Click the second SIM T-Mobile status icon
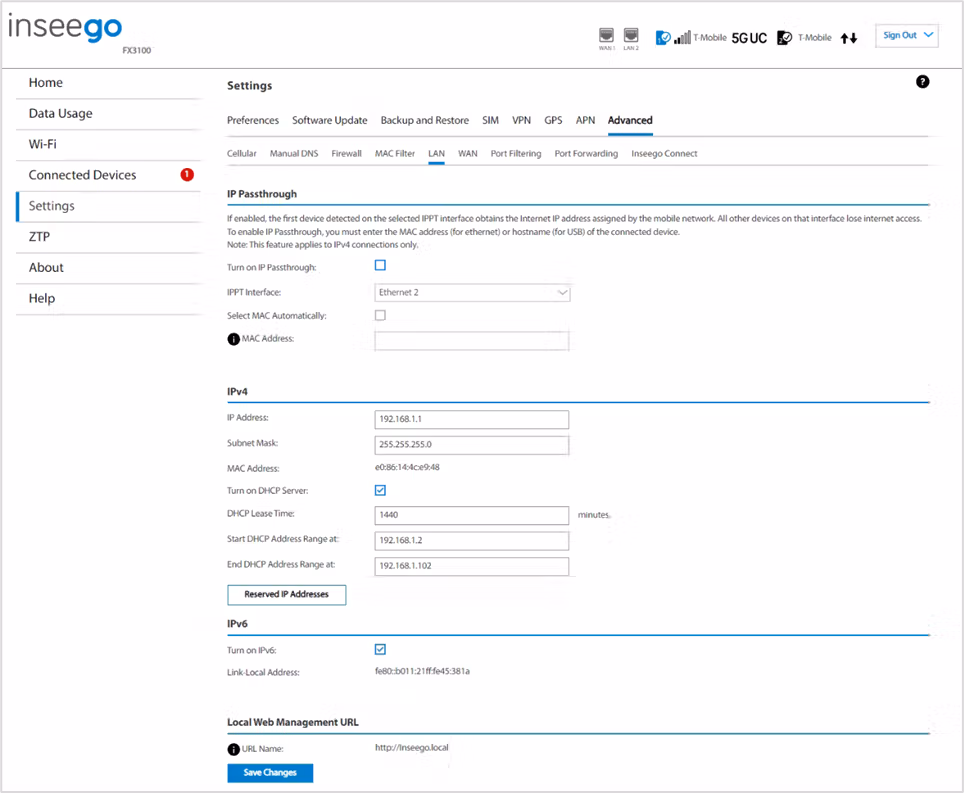The height and width of the screenshot is (793, 964). click(x=784, y=38)
